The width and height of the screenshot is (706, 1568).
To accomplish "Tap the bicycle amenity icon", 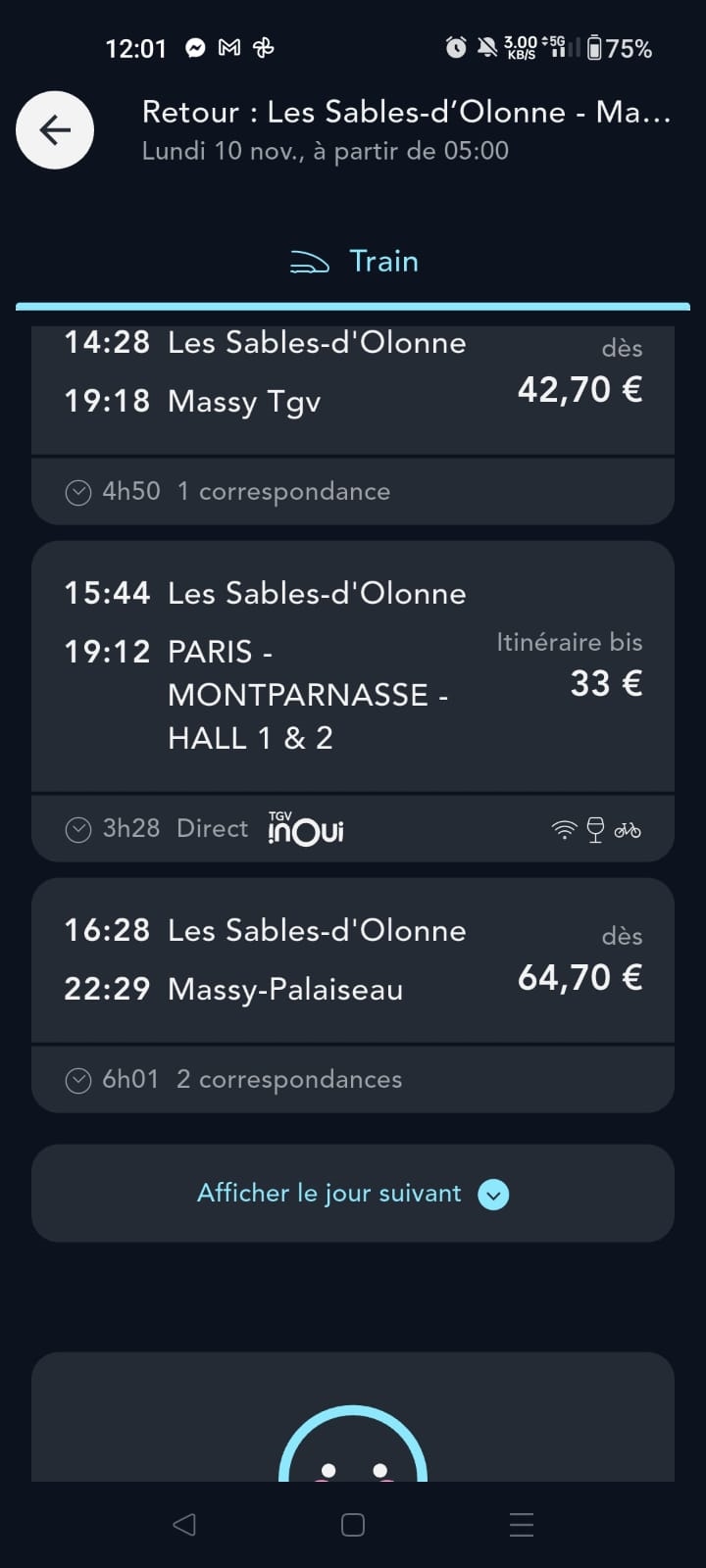I will click(x=628, y=830).
